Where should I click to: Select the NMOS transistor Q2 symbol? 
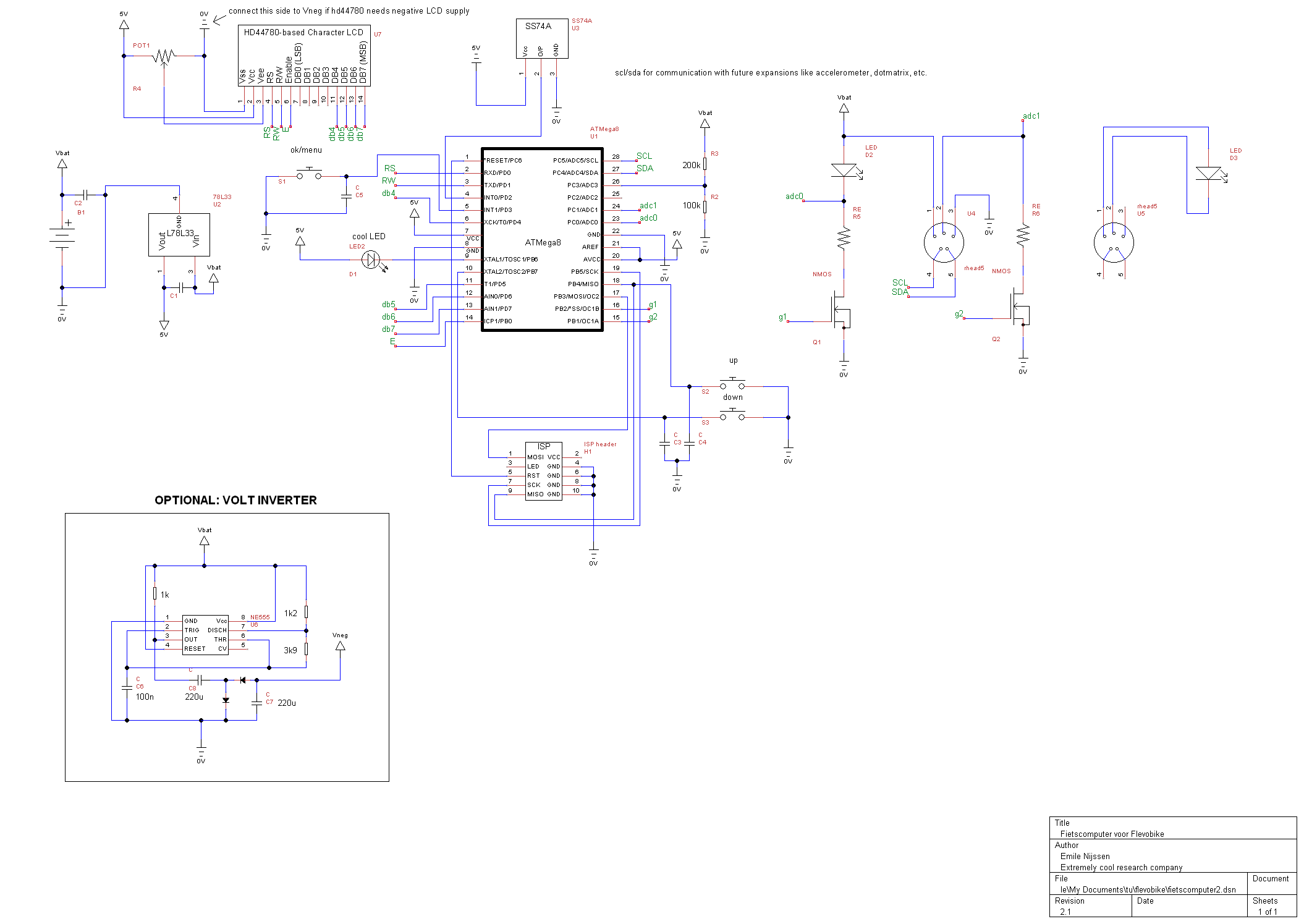click(1018, 307)
